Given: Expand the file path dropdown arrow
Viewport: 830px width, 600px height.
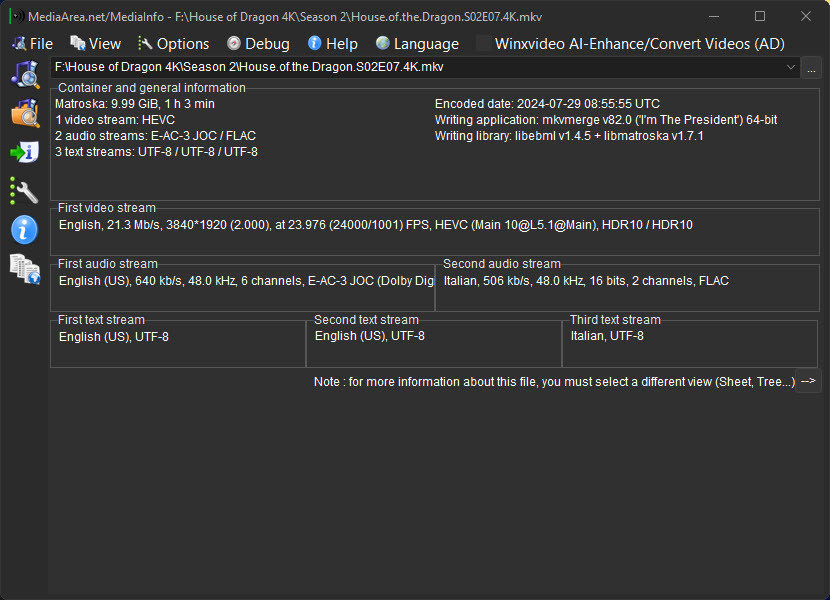Looking at the screenshot, I should 790,67.
